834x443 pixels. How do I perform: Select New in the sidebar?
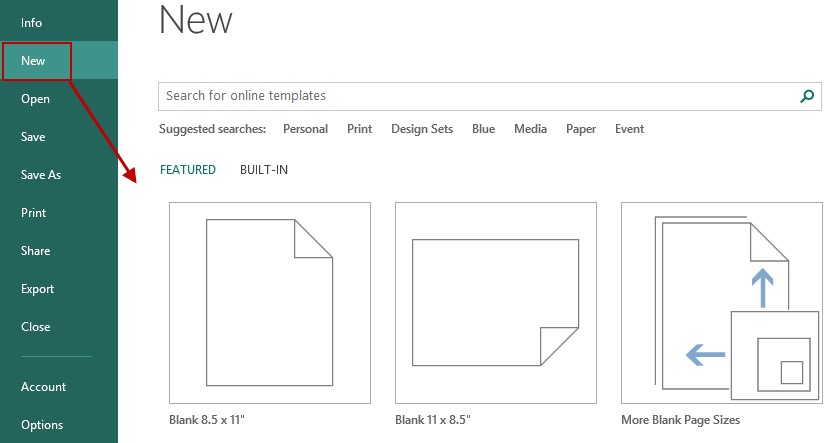[34, 61]
